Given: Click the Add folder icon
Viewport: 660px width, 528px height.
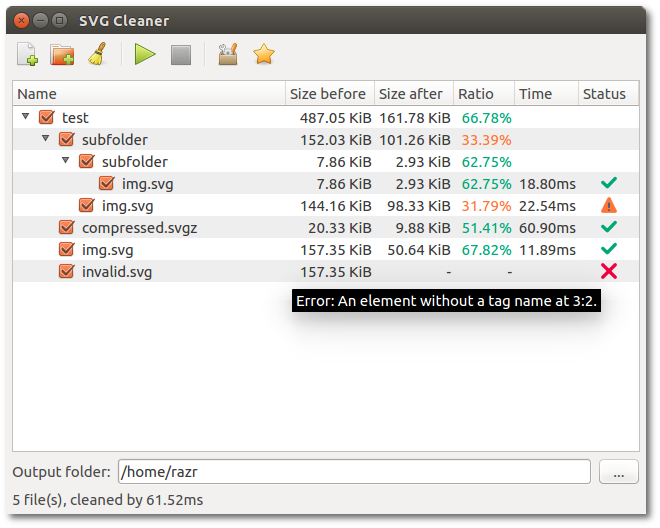Looking at the screenshot, I should tap(62, 54).
